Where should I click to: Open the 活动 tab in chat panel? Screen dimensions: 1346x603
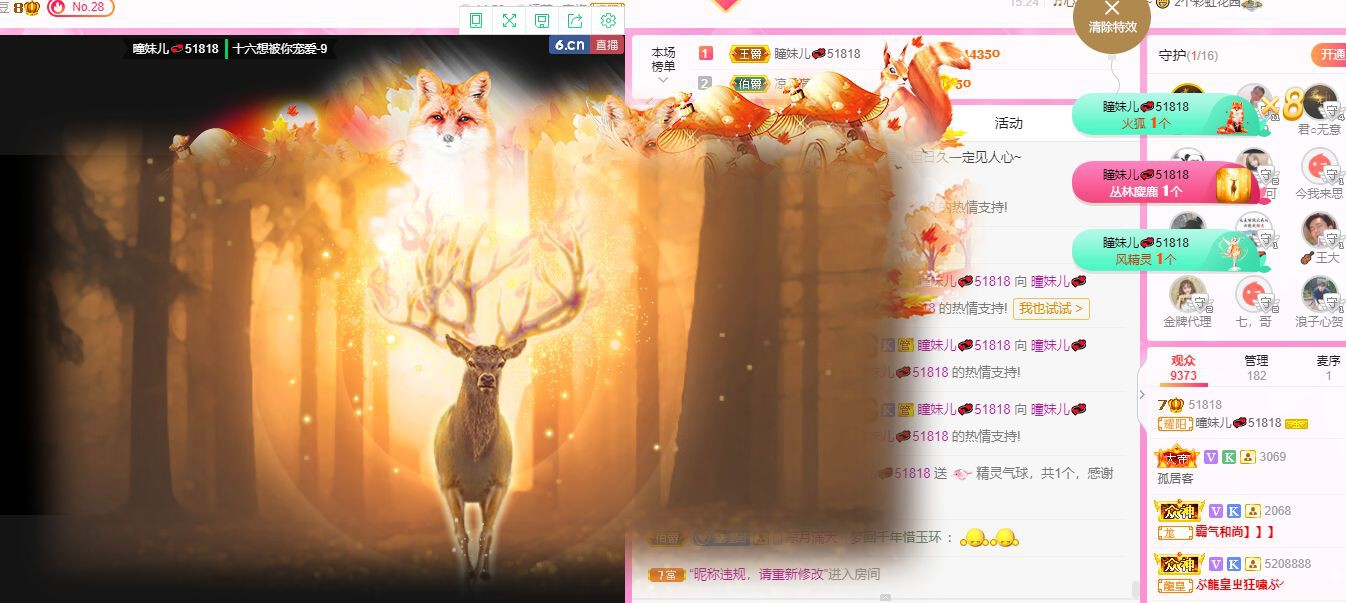click(1008, 123)
